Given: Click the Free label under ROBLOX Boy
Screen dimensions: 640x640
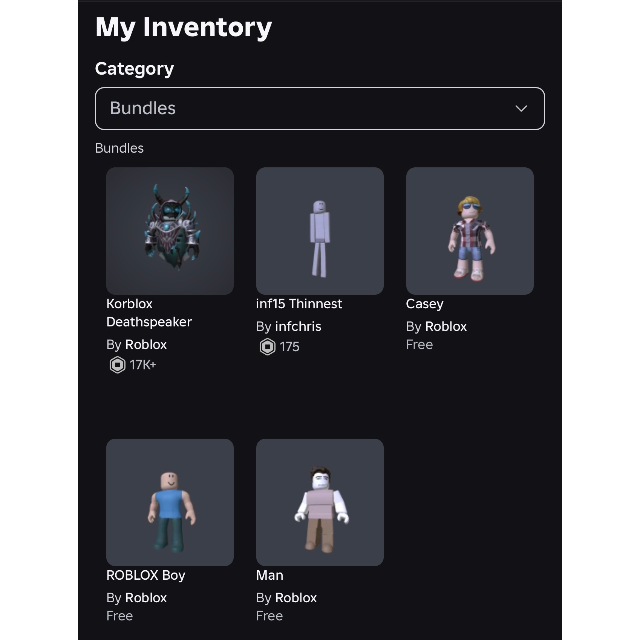Looking at the screenshot, I should (x=119, y=616).
